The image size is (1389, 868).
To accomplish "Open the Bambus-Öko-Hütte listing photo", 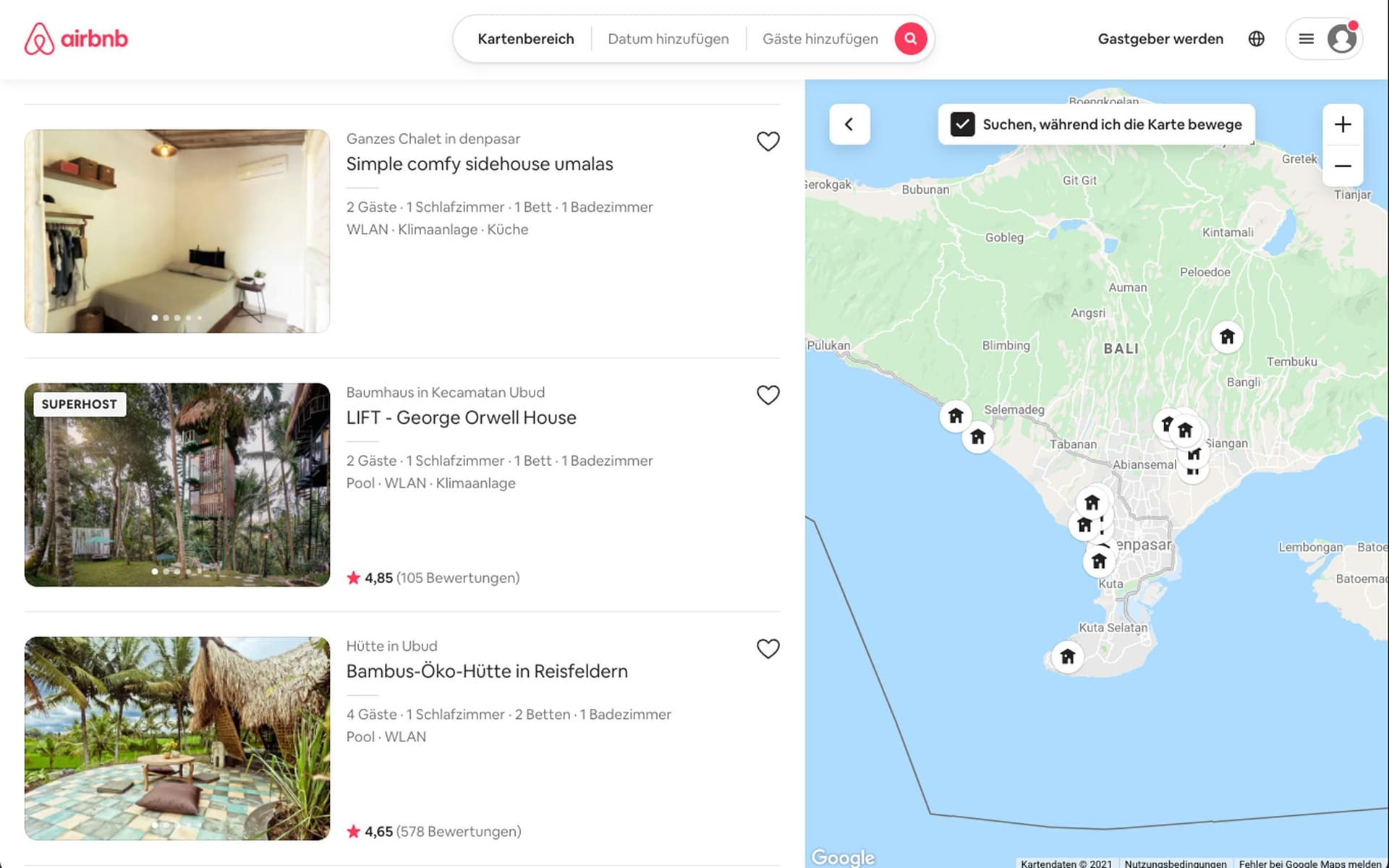I will pyautogui.click(x=177, y=739).
